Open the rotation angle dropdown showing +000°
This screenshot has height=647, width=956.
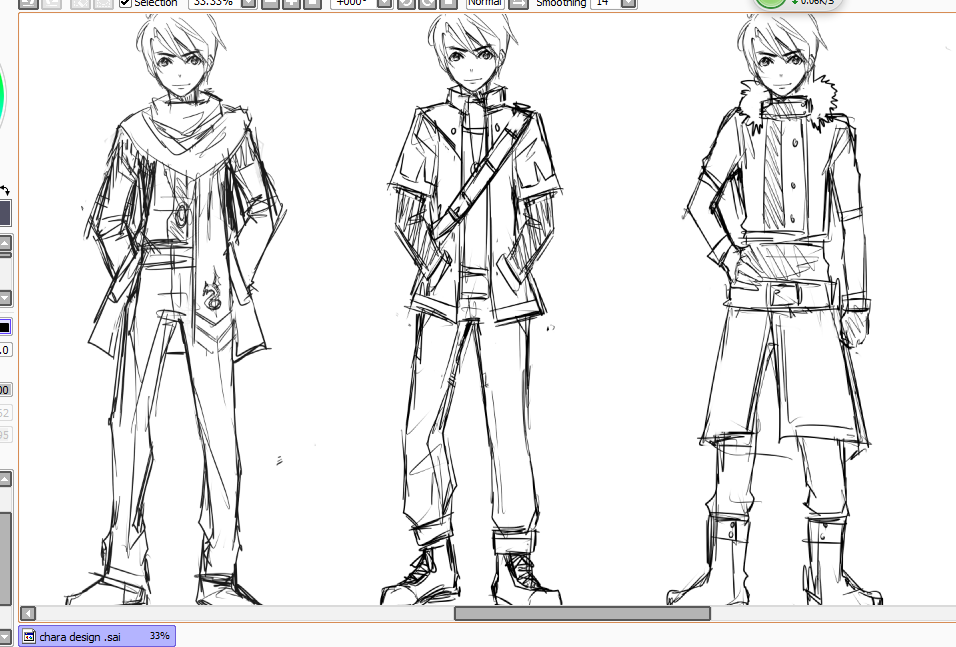(x=385, y=3)
